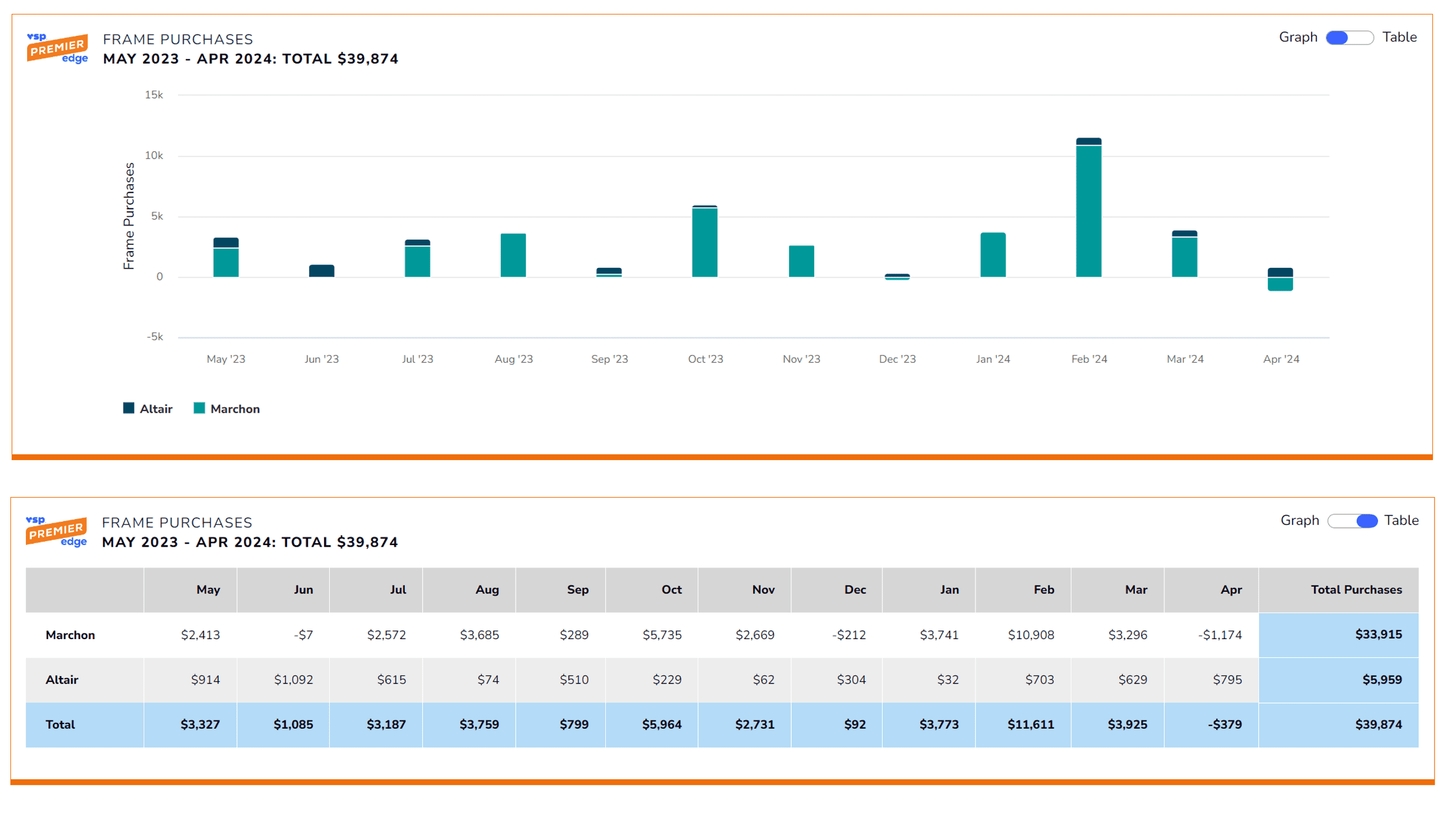1456x821 pixels.
Task: Click the Marchon legend color swatch
Action: (199, 409)
